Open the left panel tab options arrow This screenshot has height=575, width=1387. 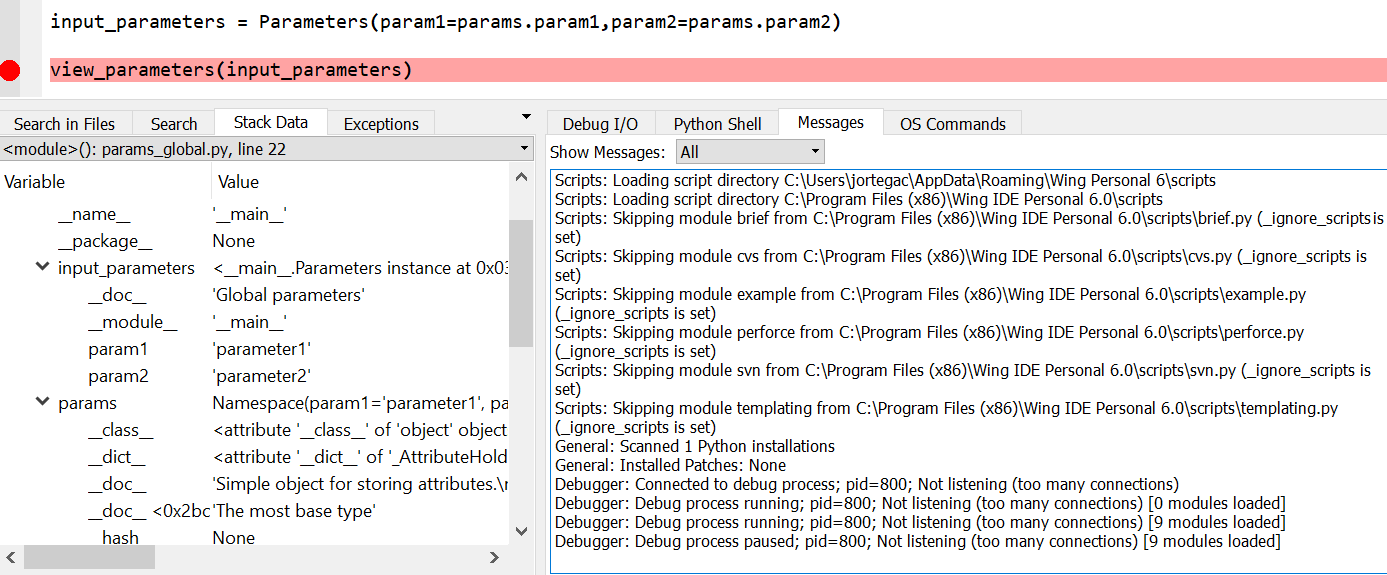click(527, 117)
